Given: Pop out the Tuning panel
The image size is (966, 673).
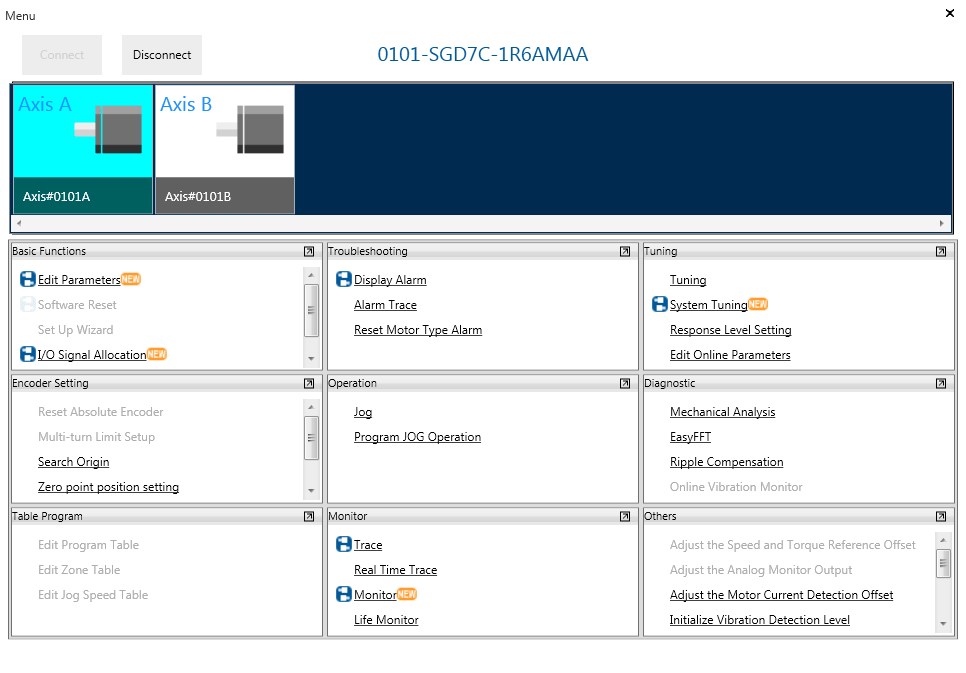Looking at the screenshot, I should coord(941,252).
